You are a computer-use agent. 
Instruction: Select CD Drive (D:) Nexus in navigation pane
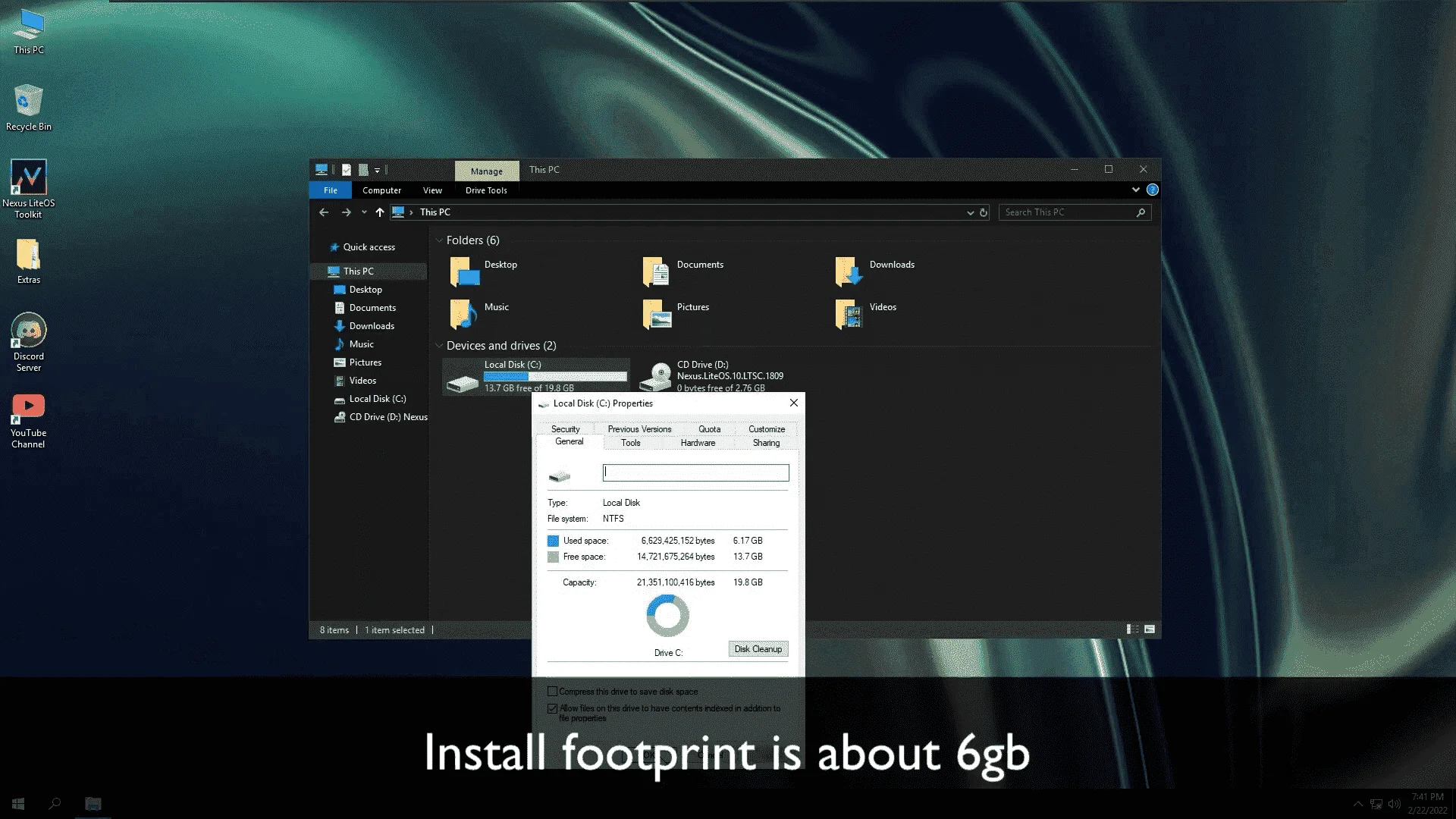[388, 417]
